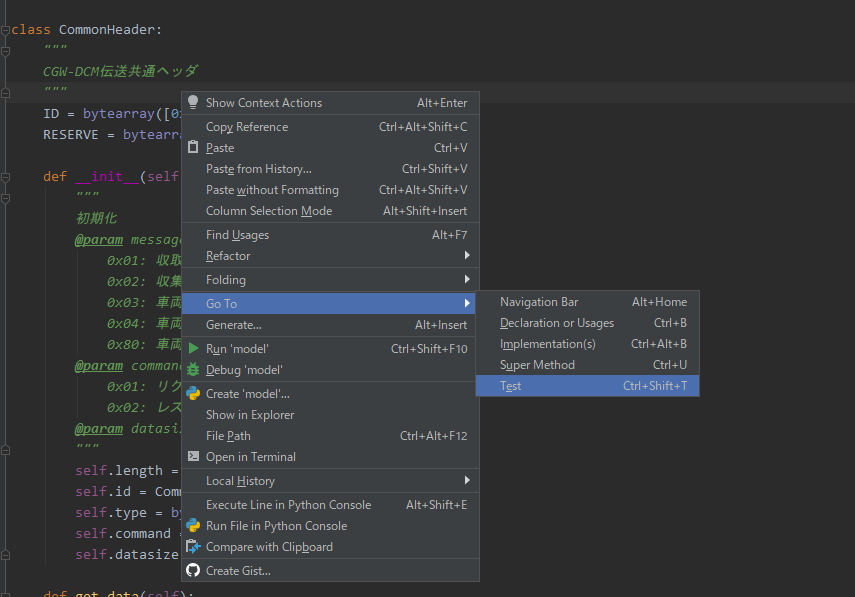Screen dimensions: 855x597
Task: Click the bug icon beside Debug 'model'
Action: click(x=192, y=370)
